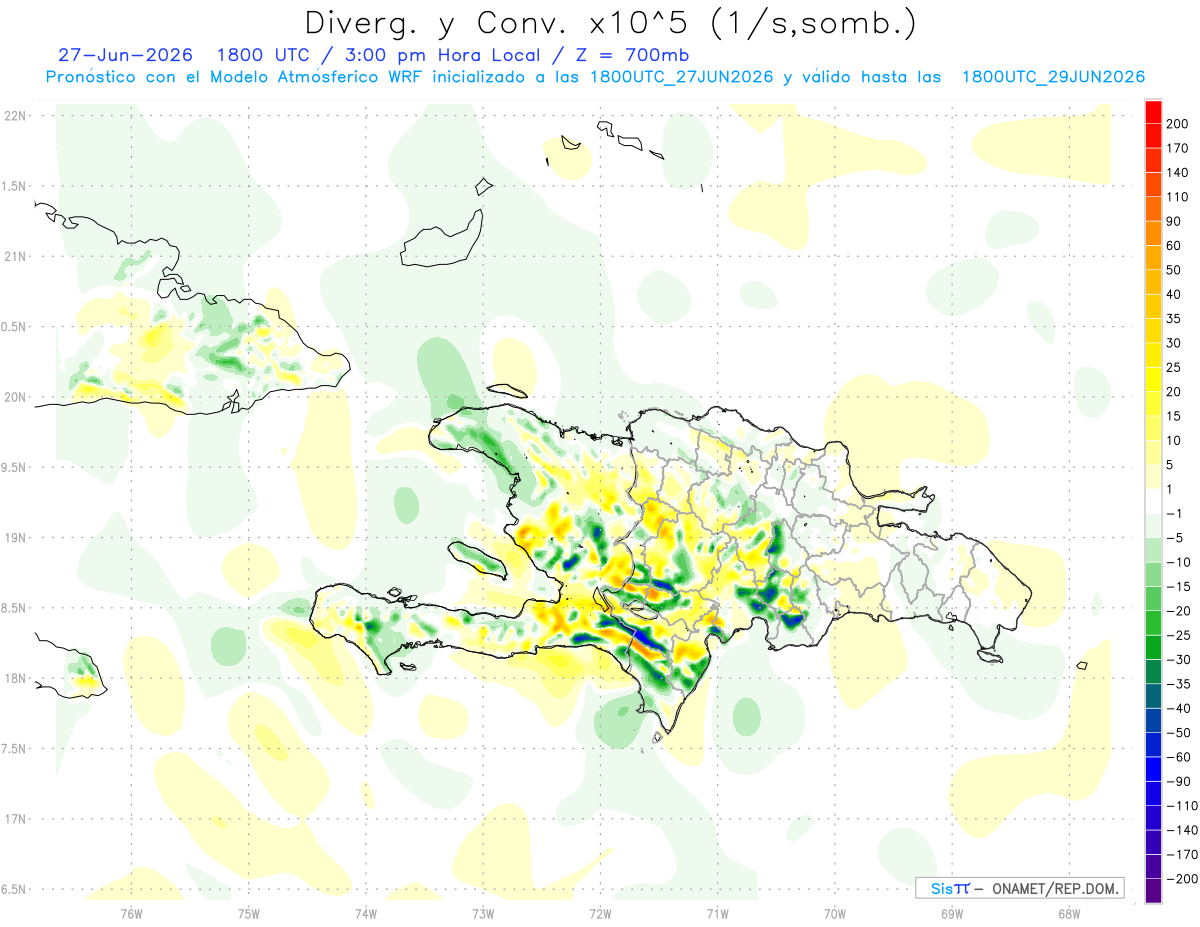Click the yellow colorbar swatch between 20 and 15

tap(1153, 404)
